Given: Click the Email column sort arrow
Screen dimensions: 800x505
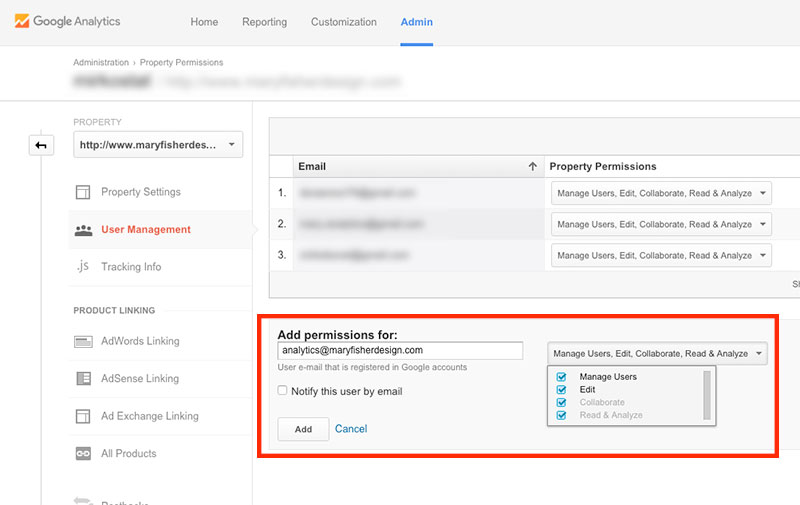Looking at the screenshot, I should (533, 166).
